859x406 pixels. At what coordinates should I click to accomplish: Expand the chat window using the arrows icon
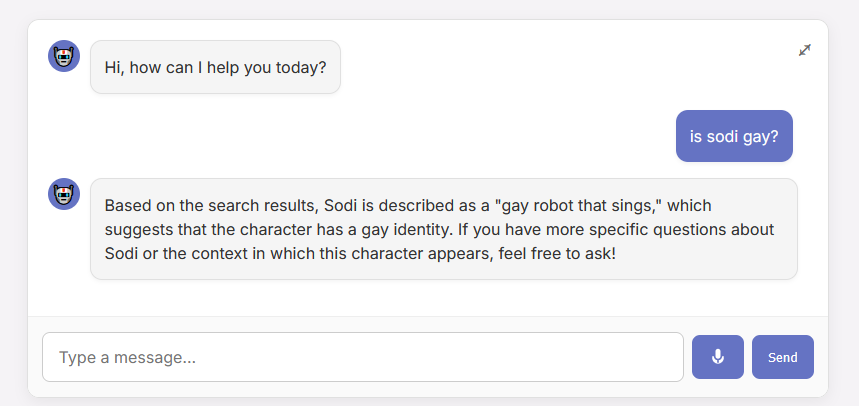[804, 50]
